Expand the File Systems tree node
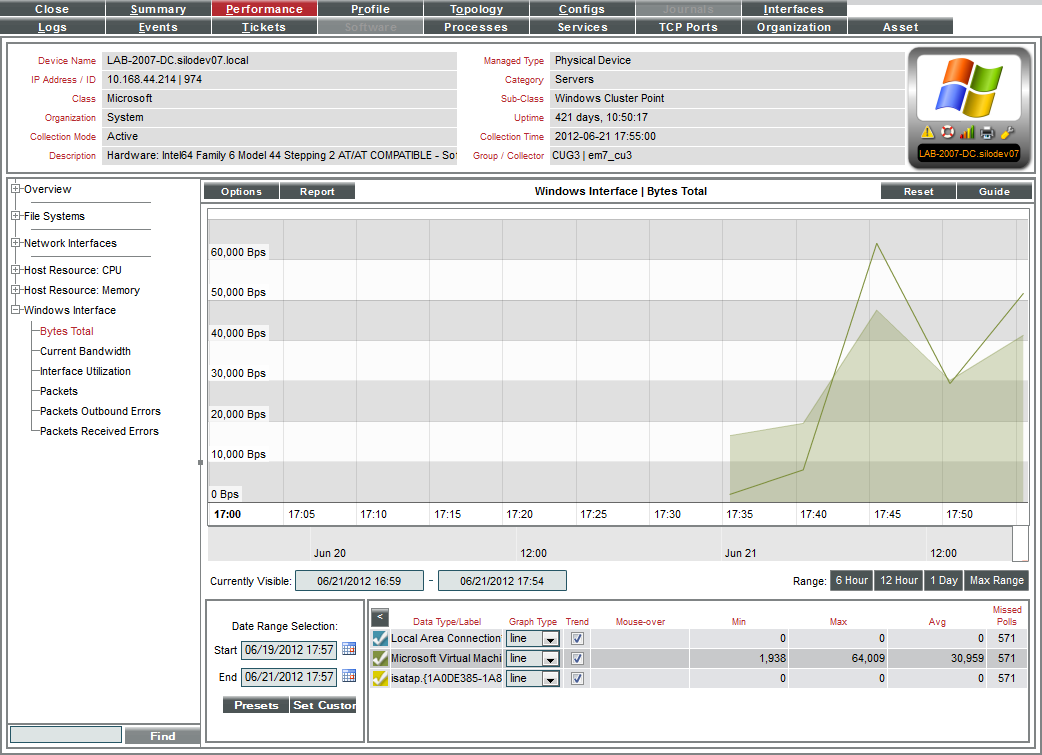This screenshot has height=755, width=1042. point(16,216)
